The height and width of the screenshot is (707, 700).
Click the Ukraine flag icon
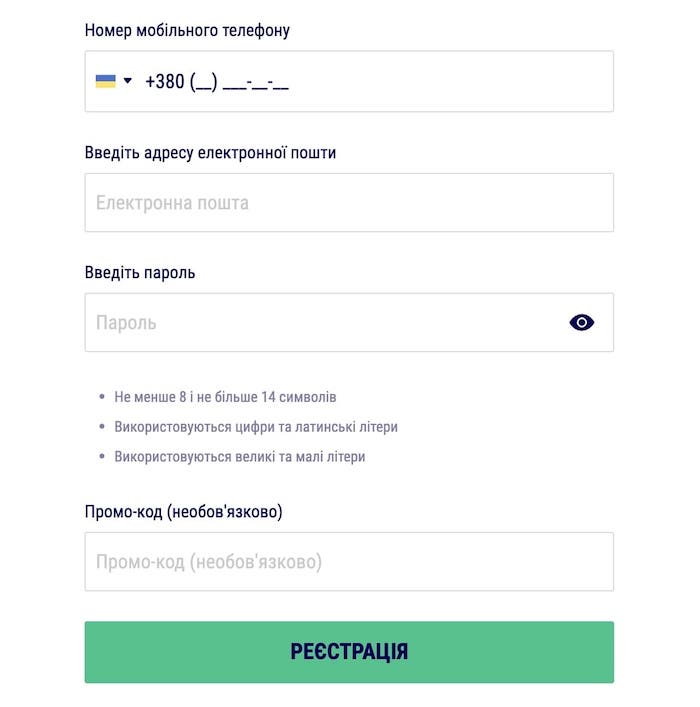coord(105,81)
